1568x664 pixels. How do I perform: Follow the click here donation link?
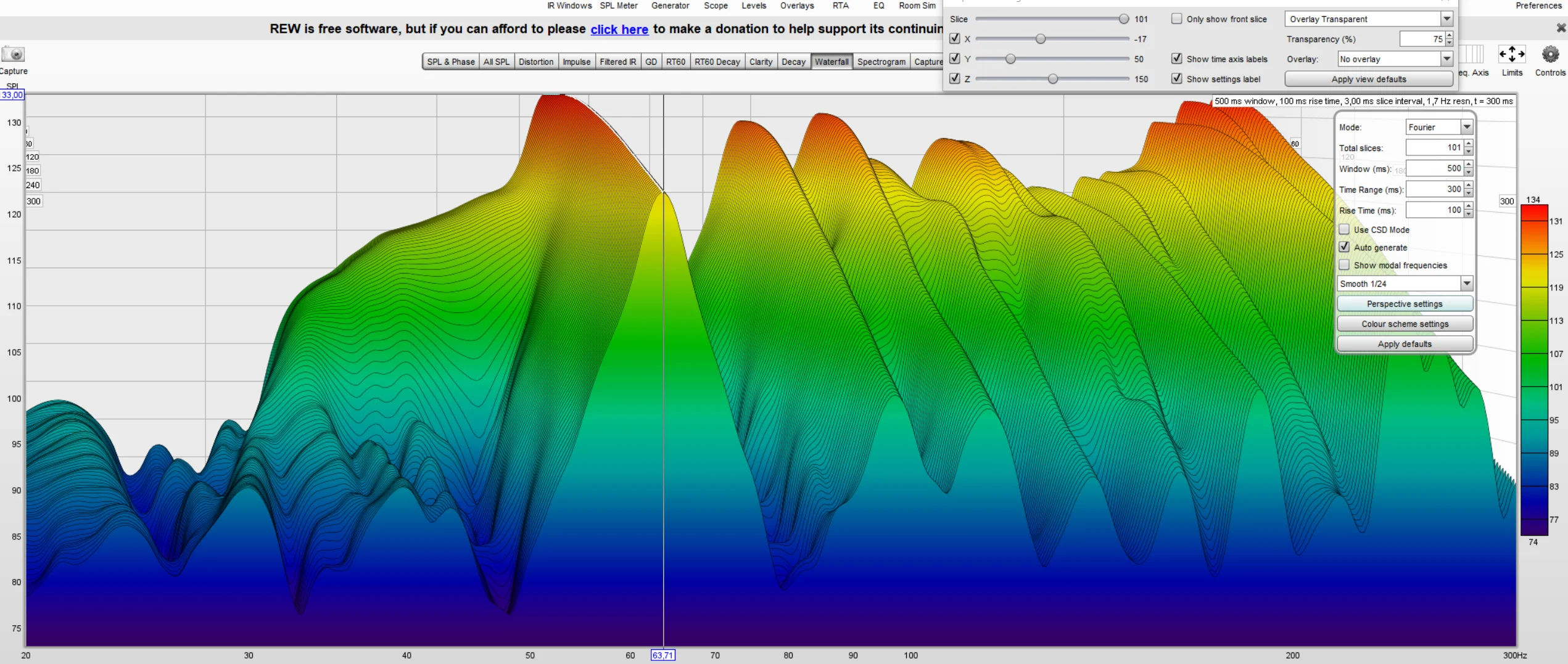click(619, 29)
